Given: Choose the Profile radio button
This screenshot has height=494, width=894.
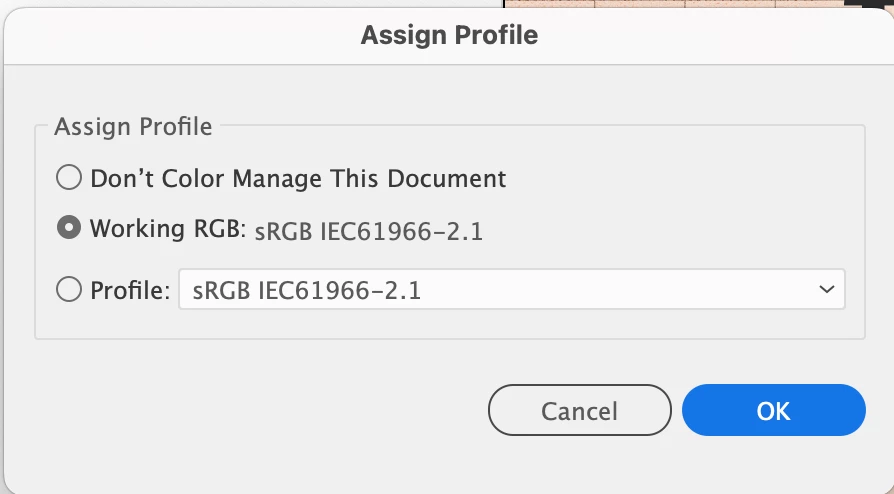Looking at the screenshot, I should (69, 291).
